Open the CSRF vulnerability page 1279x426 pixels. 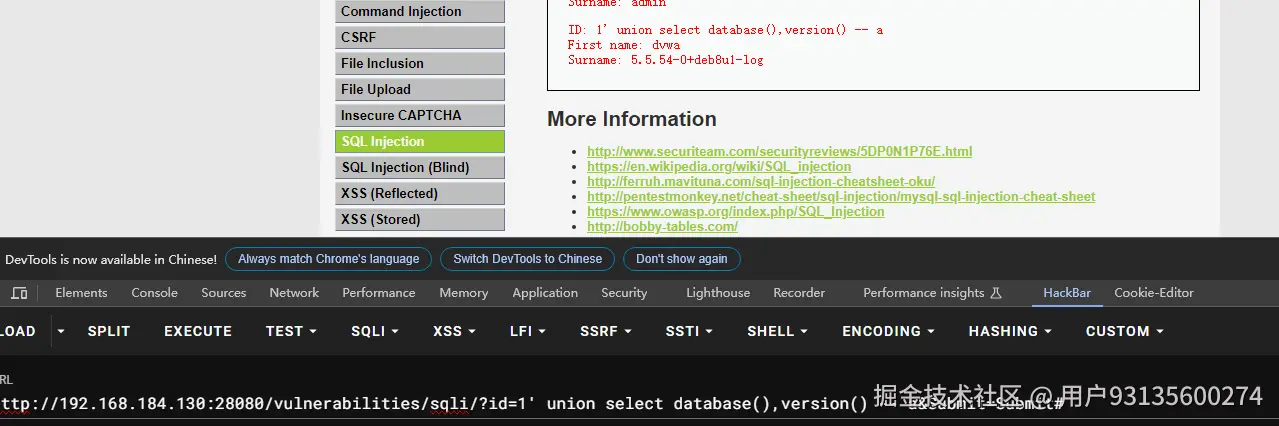[420, 37]
